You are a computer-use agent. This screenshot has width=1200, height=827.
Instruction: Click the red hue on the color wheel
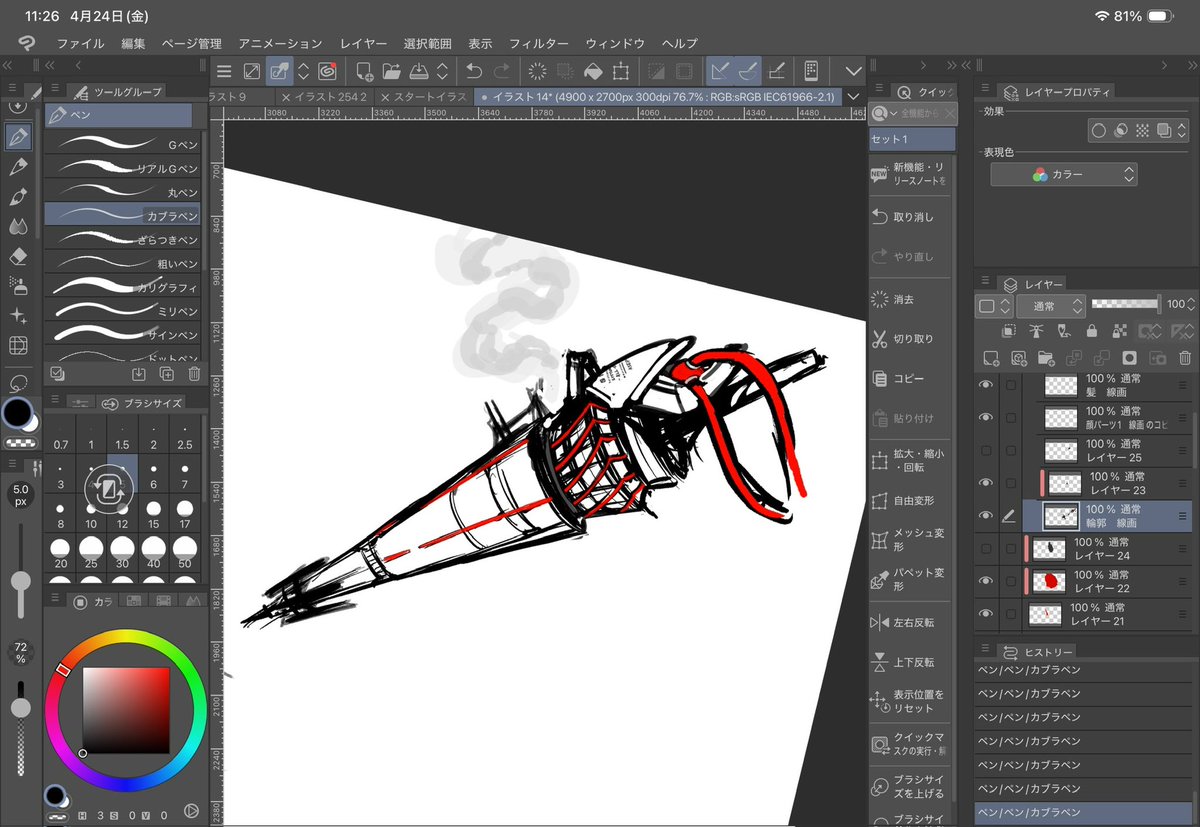click(63, 669)
